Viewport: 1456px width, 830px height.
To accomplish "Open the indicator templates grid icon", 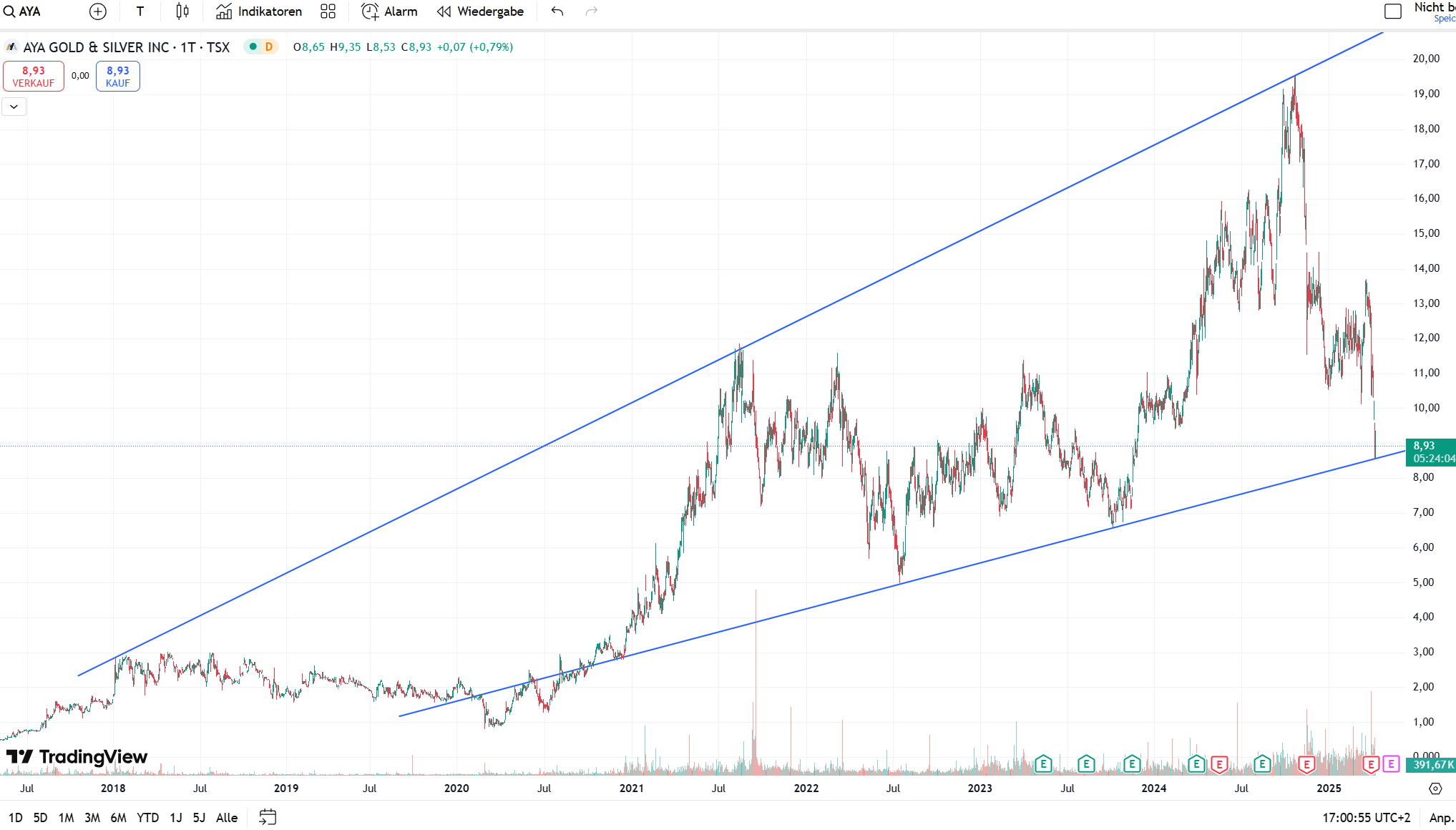I will 328,11.
